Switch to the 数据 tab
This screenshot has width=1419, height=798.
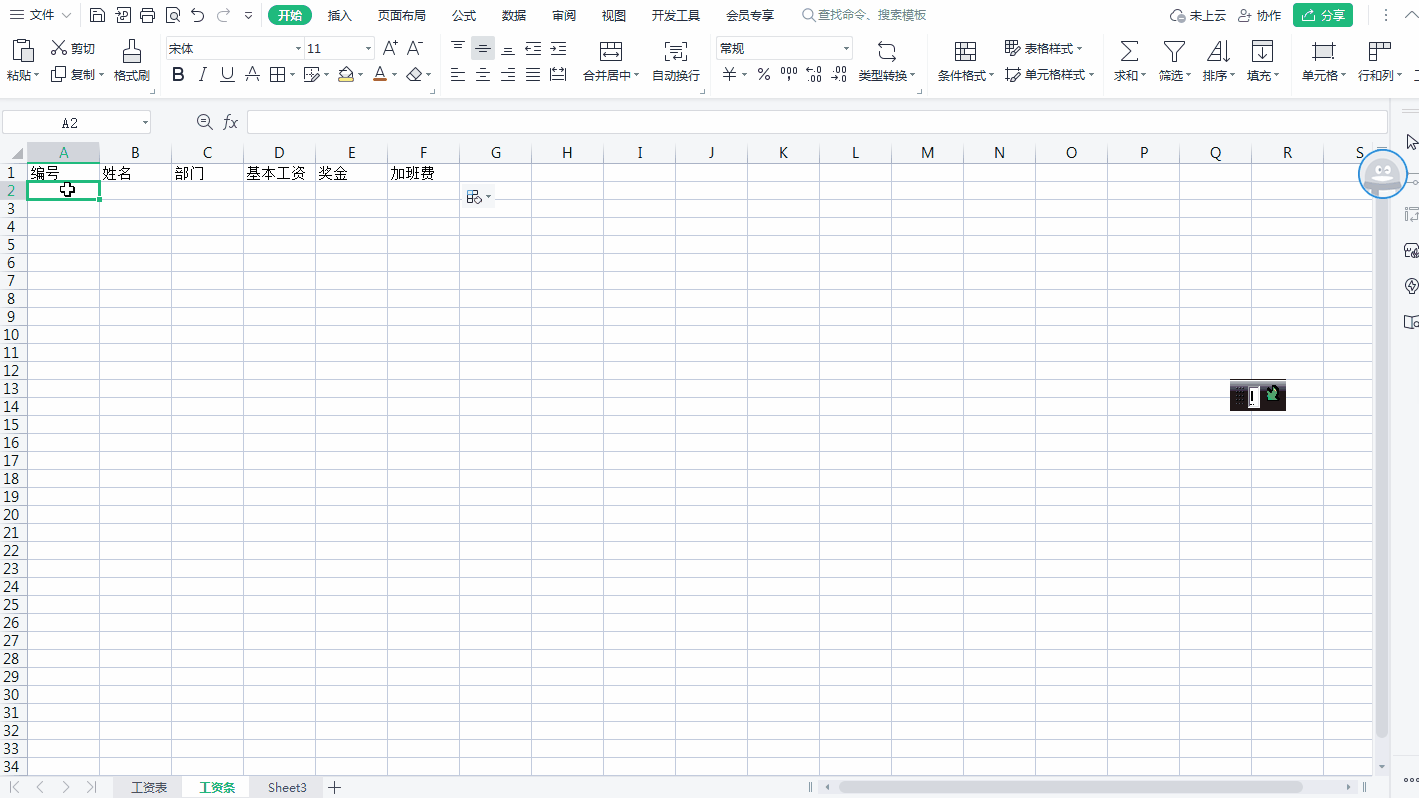[x=514, y=15]
